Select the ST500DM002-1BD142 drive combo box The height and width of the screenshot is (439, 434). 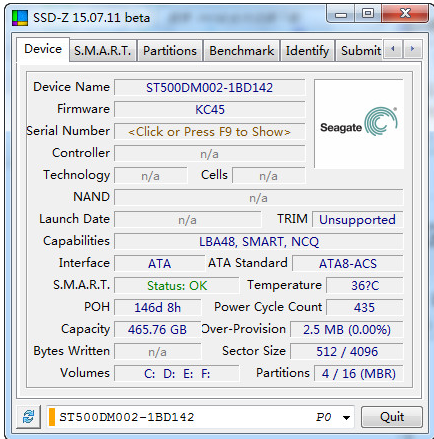click(x=200, y=417)
